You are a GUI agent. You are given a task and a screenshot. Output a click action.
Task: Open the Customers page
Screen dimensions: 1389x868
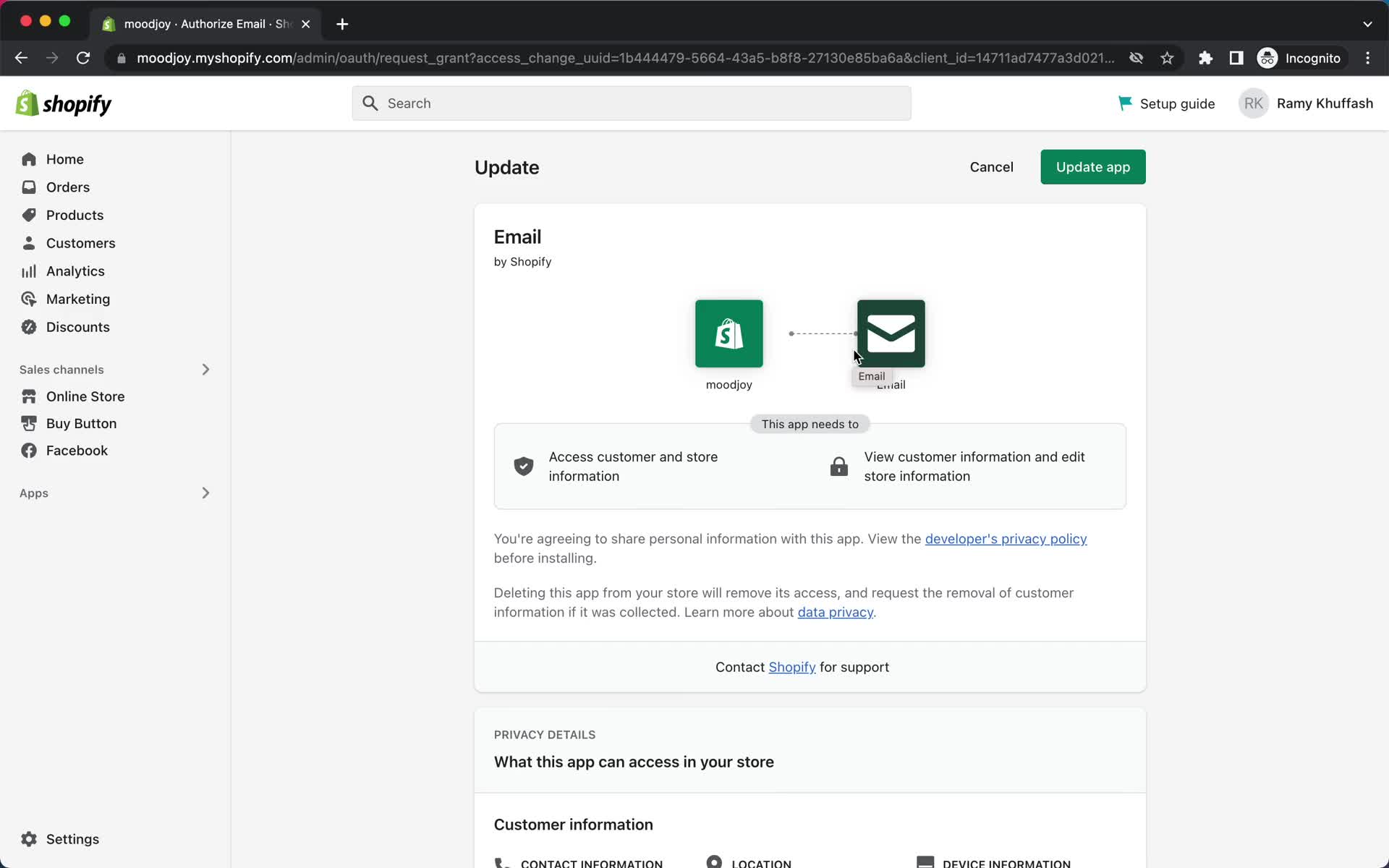click(x=80, y=243)
